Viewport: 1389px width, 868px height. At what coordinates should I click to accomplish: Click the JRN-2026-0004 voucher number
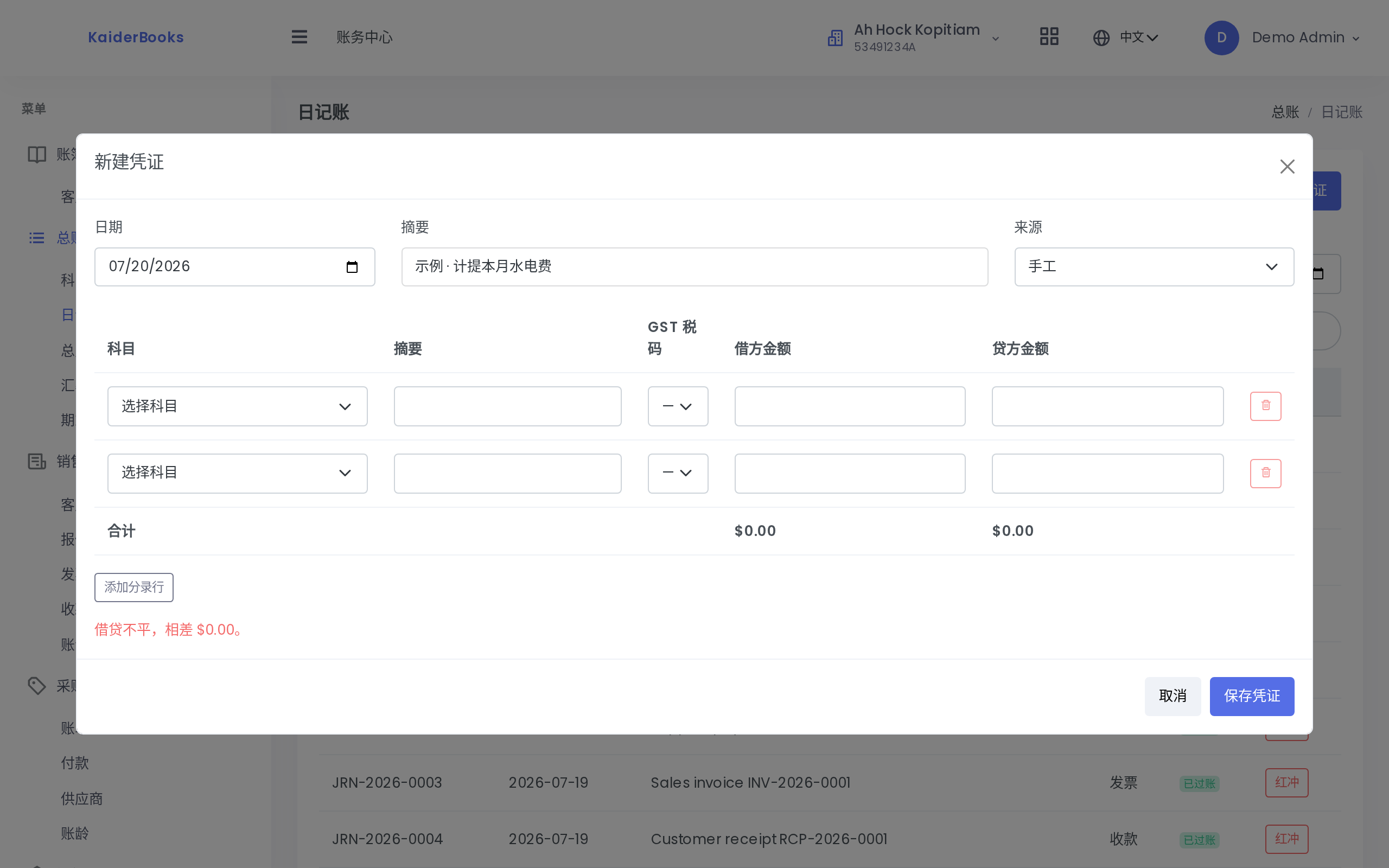387,839
